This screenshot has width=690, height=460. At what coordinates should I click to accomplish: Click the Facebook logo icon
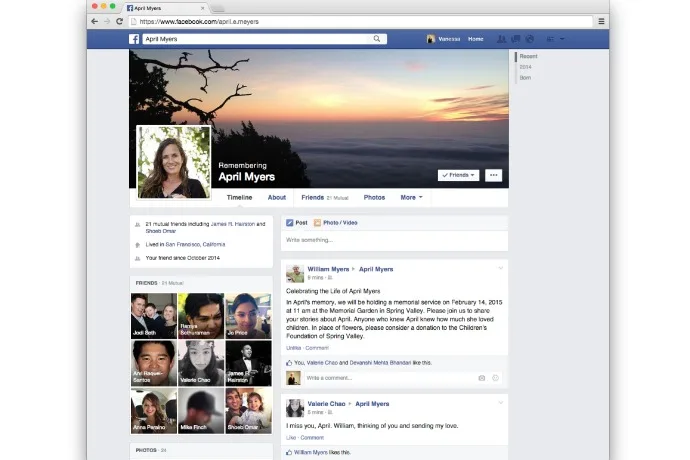134,39
